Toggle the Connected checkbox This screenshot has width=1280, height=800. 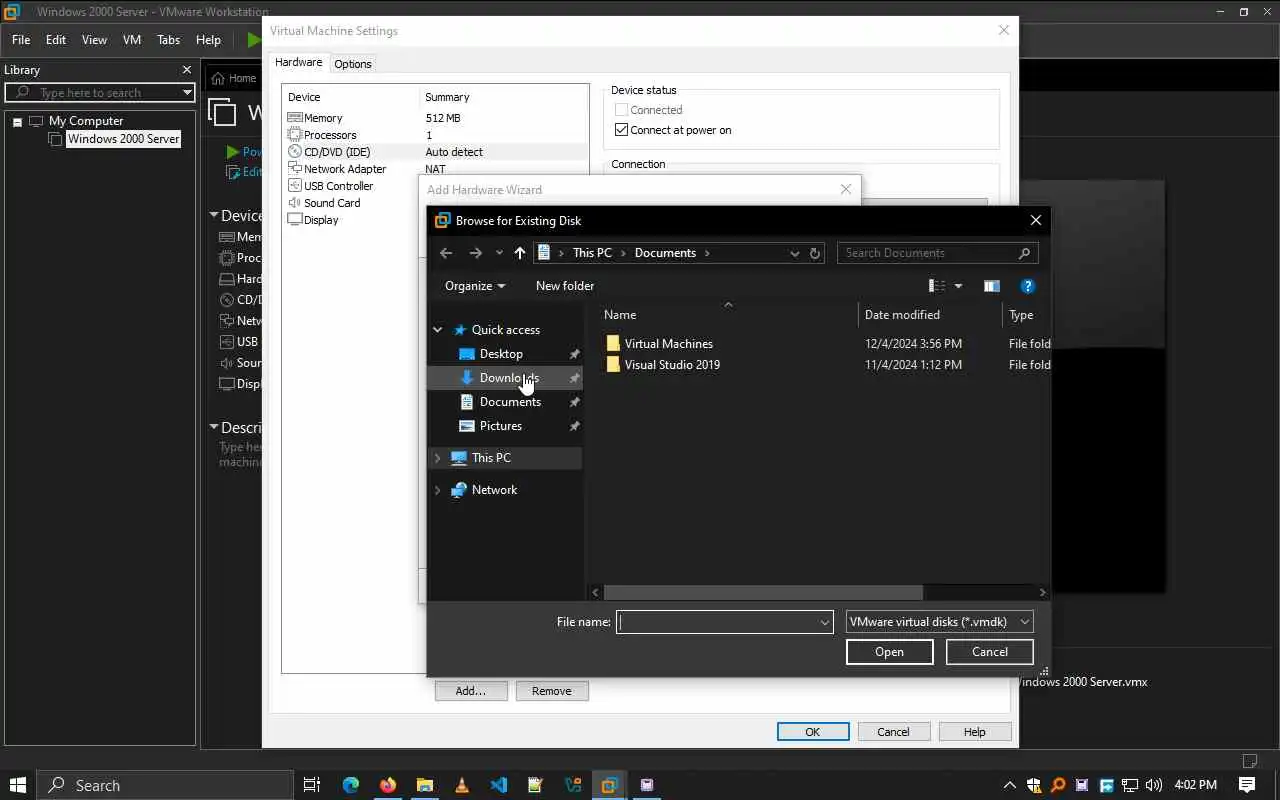(x=621, y=110)
